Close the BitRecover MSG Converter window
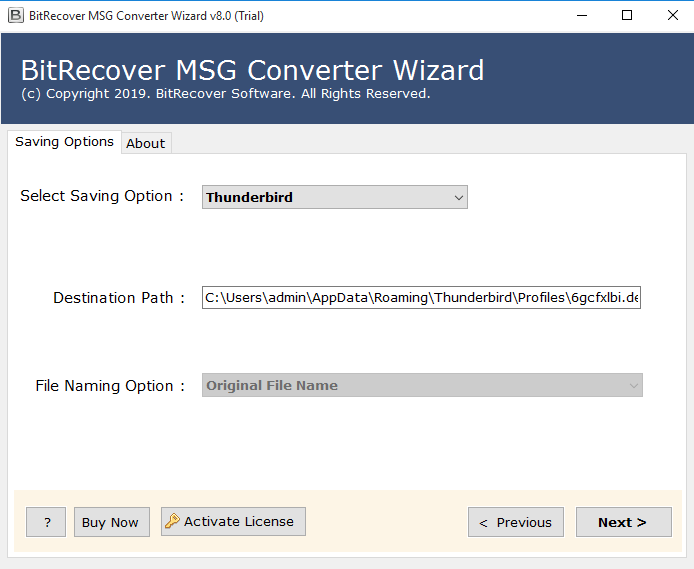The width and height of the screenshot is (694, 569). (x=671, y=16)
